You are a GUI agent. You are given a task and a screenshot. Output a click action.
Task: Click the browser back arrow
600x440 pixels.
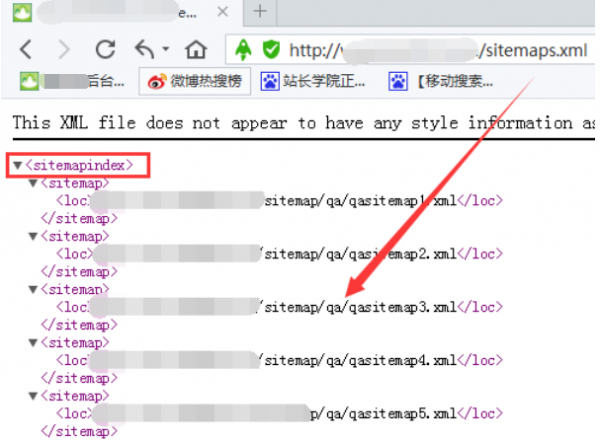click(x=27, y=49)
